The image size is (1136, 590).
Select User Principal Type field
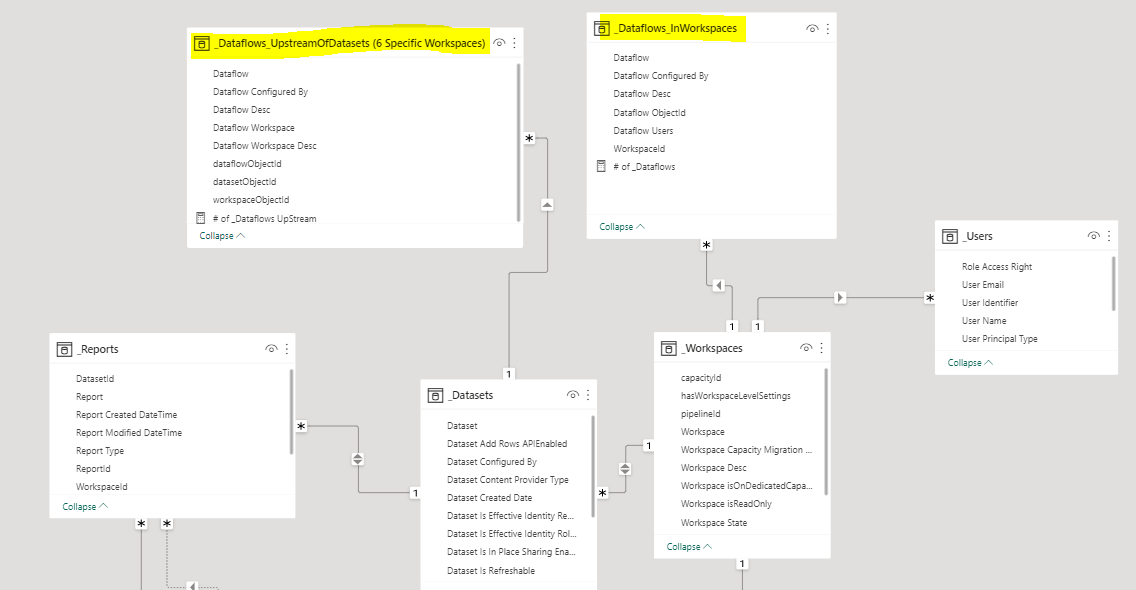pyautogui.click(x=999, y=338)
